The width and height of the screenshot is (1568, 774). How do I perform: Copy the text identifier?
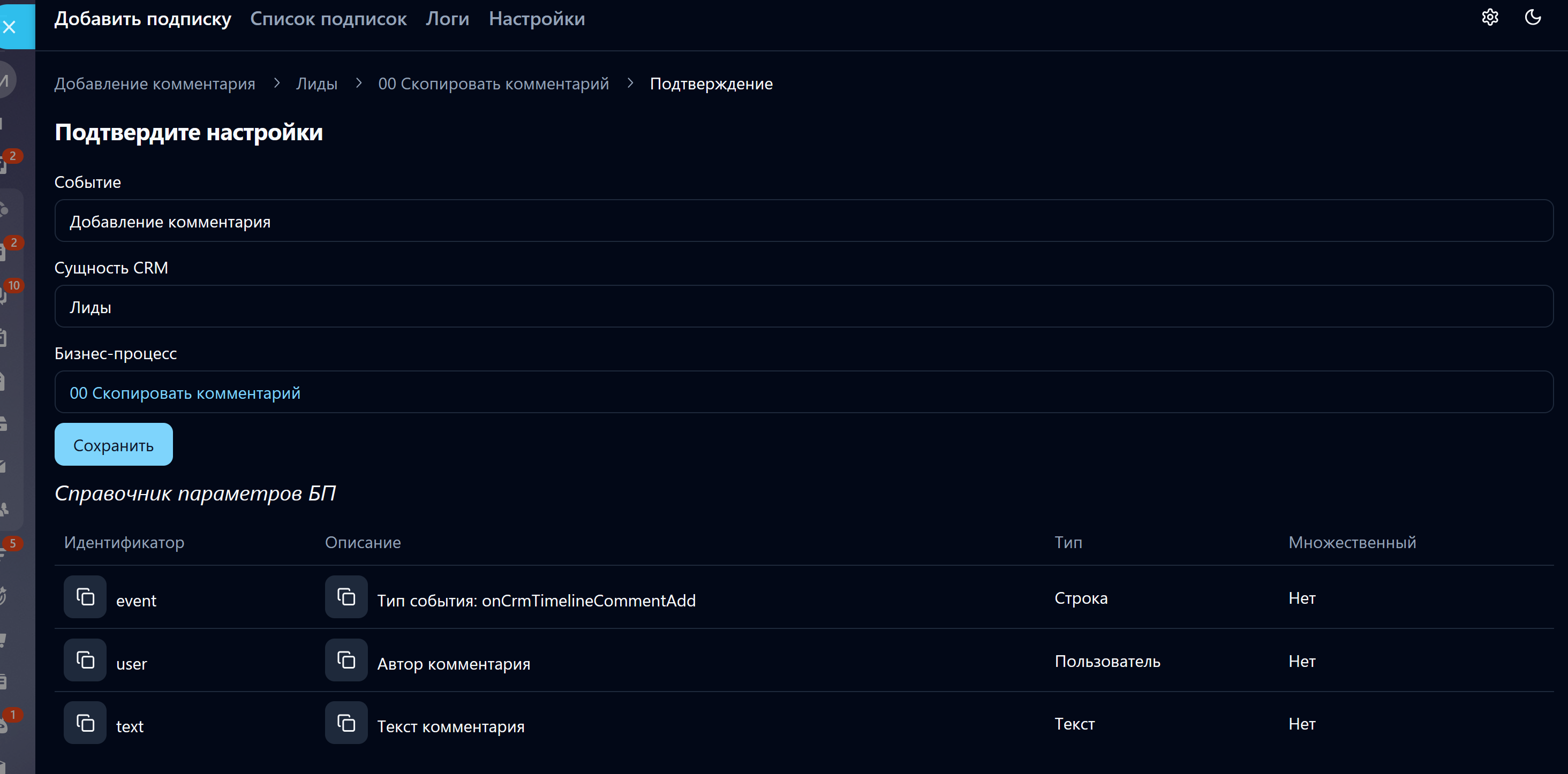click(x=85, y=723)
